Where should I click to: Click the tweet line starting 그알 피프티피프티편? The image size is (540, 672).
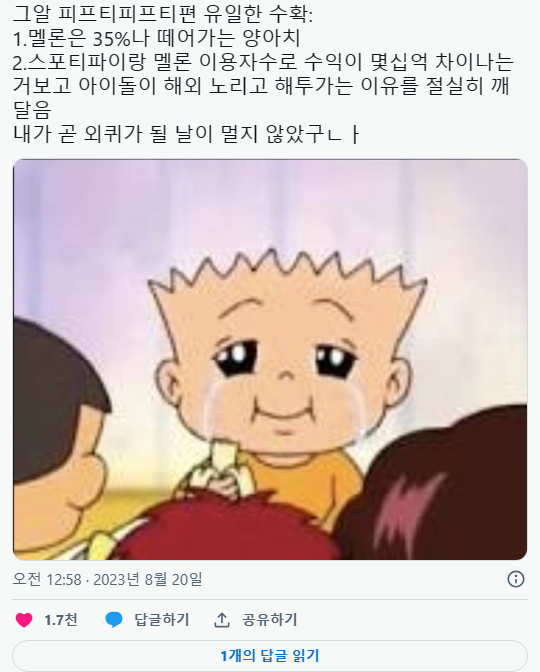point(163,15)
